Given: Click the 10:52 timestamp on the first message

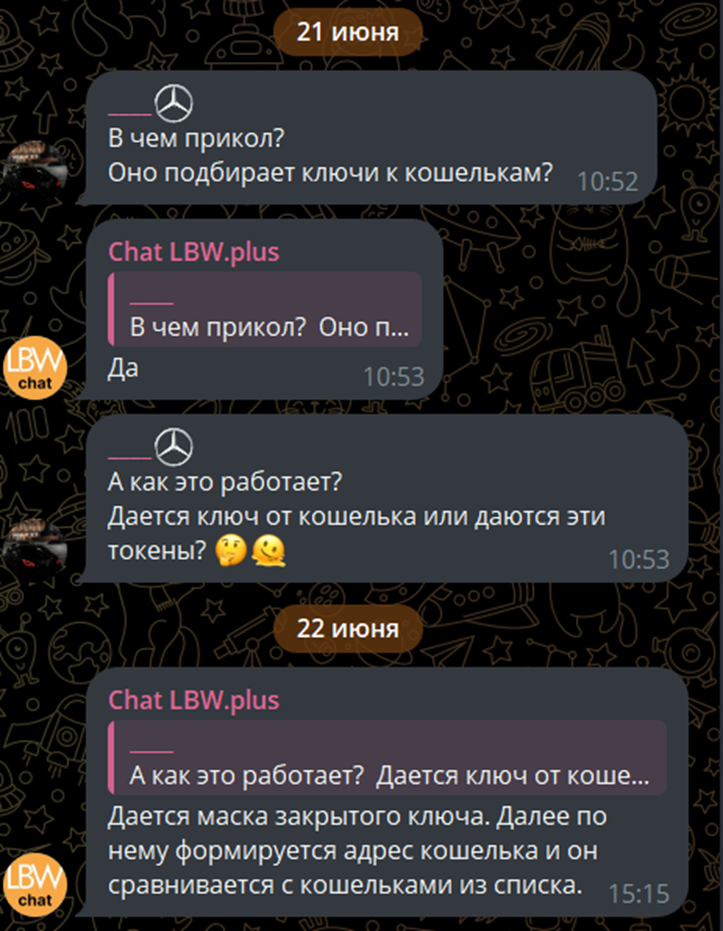Looking at the screenshot, I should (607, 182).
